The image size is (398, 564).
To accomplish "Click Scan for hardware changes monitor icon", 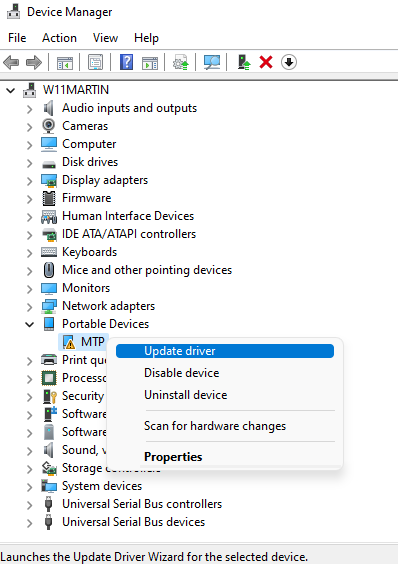I will click(x=212, y=62).
